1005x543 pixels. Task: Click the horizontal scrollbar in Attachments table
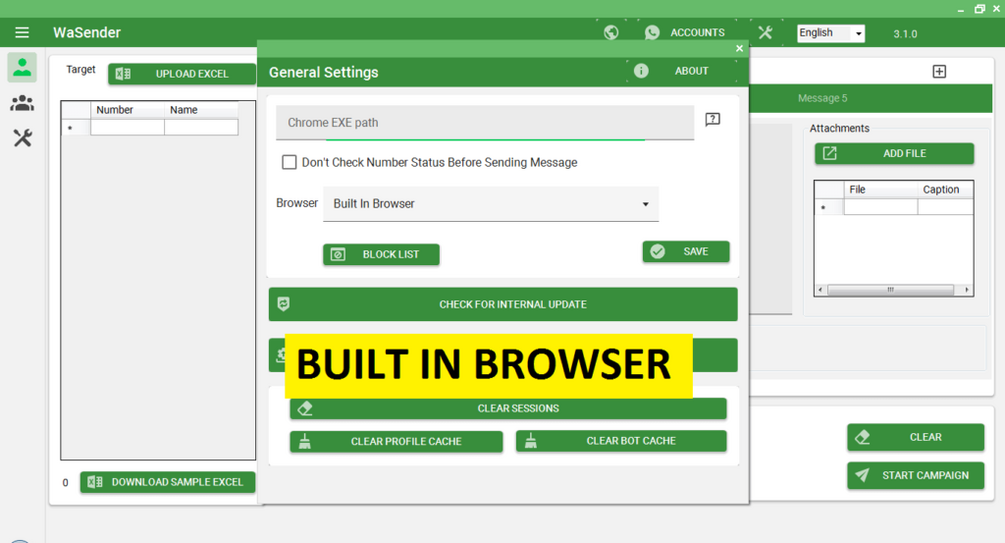(890, 290)
